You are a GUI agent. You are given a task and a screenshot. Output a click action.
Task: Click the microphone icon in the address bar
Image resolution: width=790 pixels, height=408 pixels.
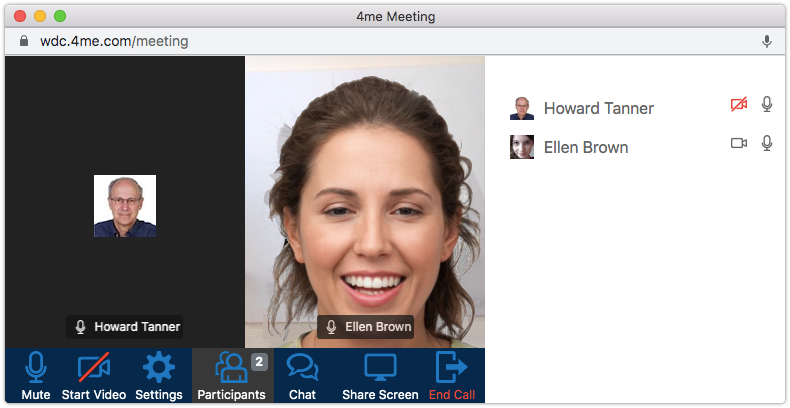click(767, 41)
